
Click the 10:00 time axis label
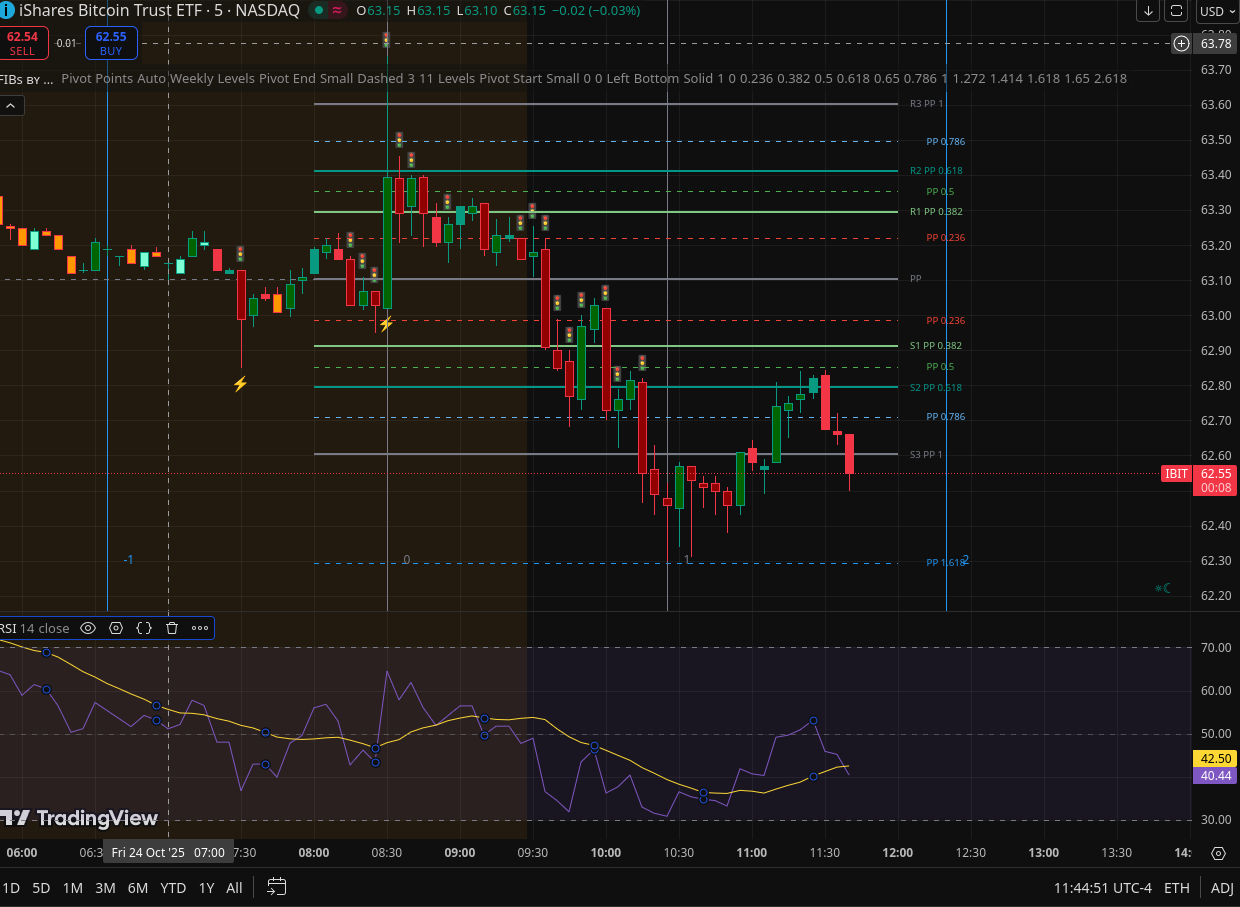pos(606,853)
